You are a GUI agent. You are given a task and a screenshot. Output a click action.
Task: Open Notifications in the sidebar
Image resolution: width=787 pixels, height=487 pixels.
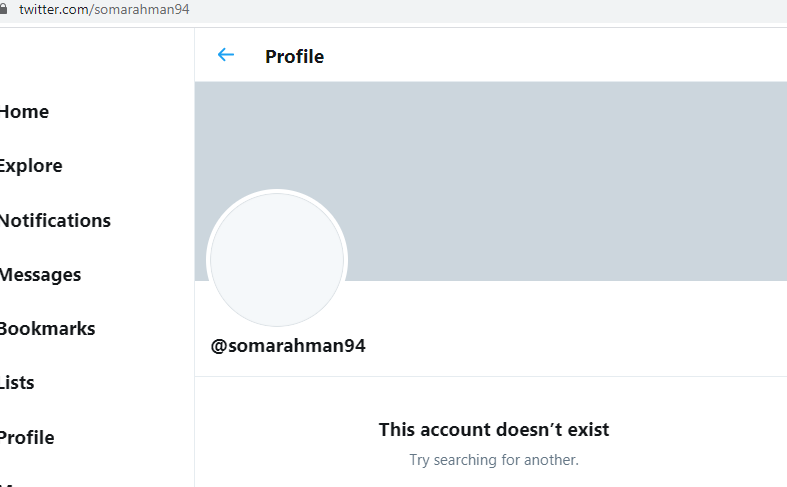pyautogui.click(x=55, y=220)
